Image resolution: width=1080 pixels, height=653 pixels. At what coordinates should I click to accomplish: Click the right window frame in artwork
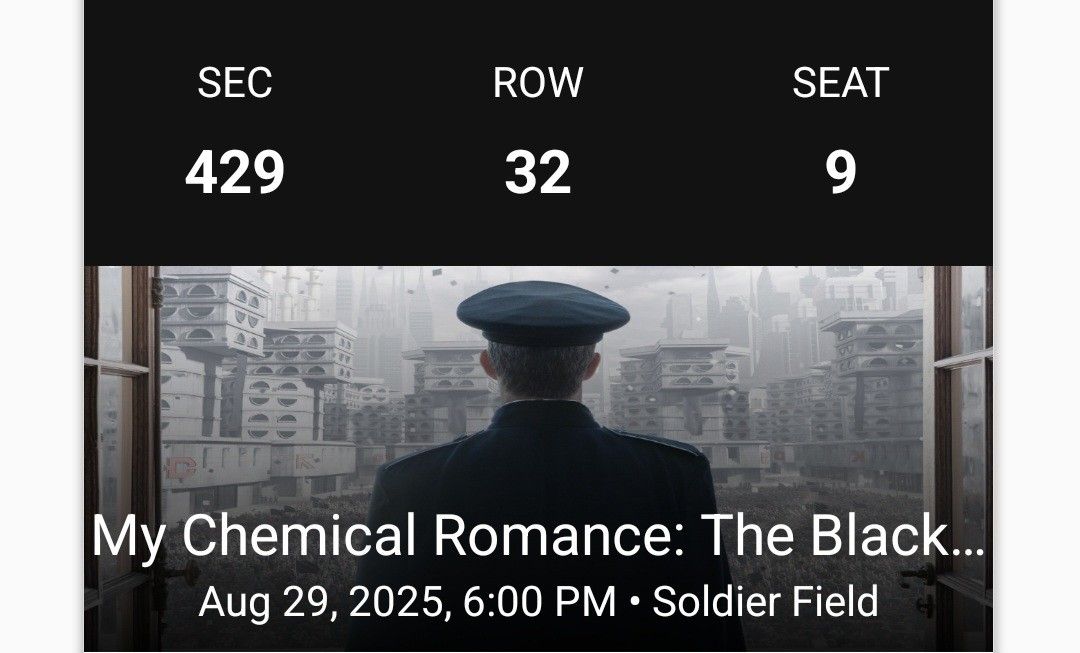(962, 400)
